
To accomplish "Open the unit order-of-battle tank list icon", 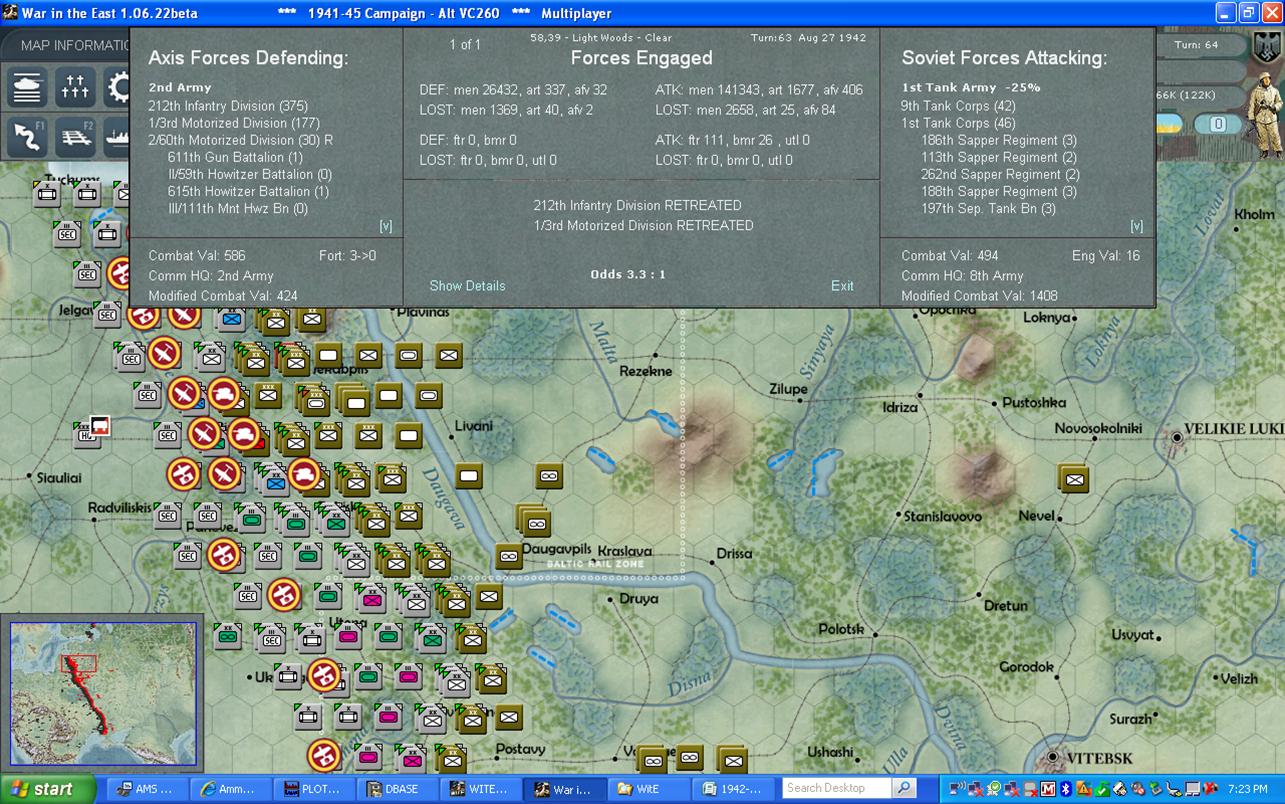I will pyautogui.click(x=28, y=88).
